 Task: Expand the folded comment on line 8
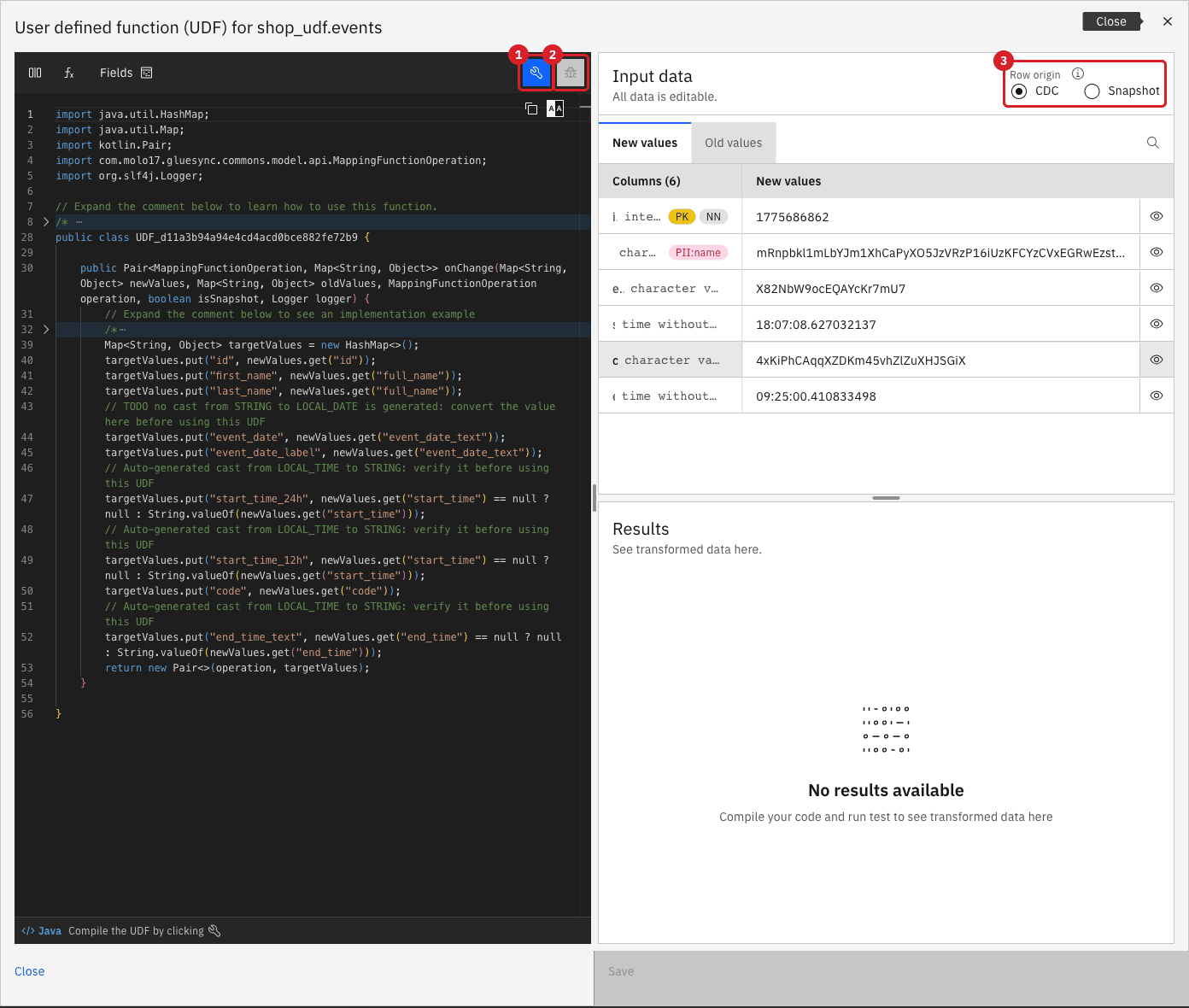coord(46,222)
